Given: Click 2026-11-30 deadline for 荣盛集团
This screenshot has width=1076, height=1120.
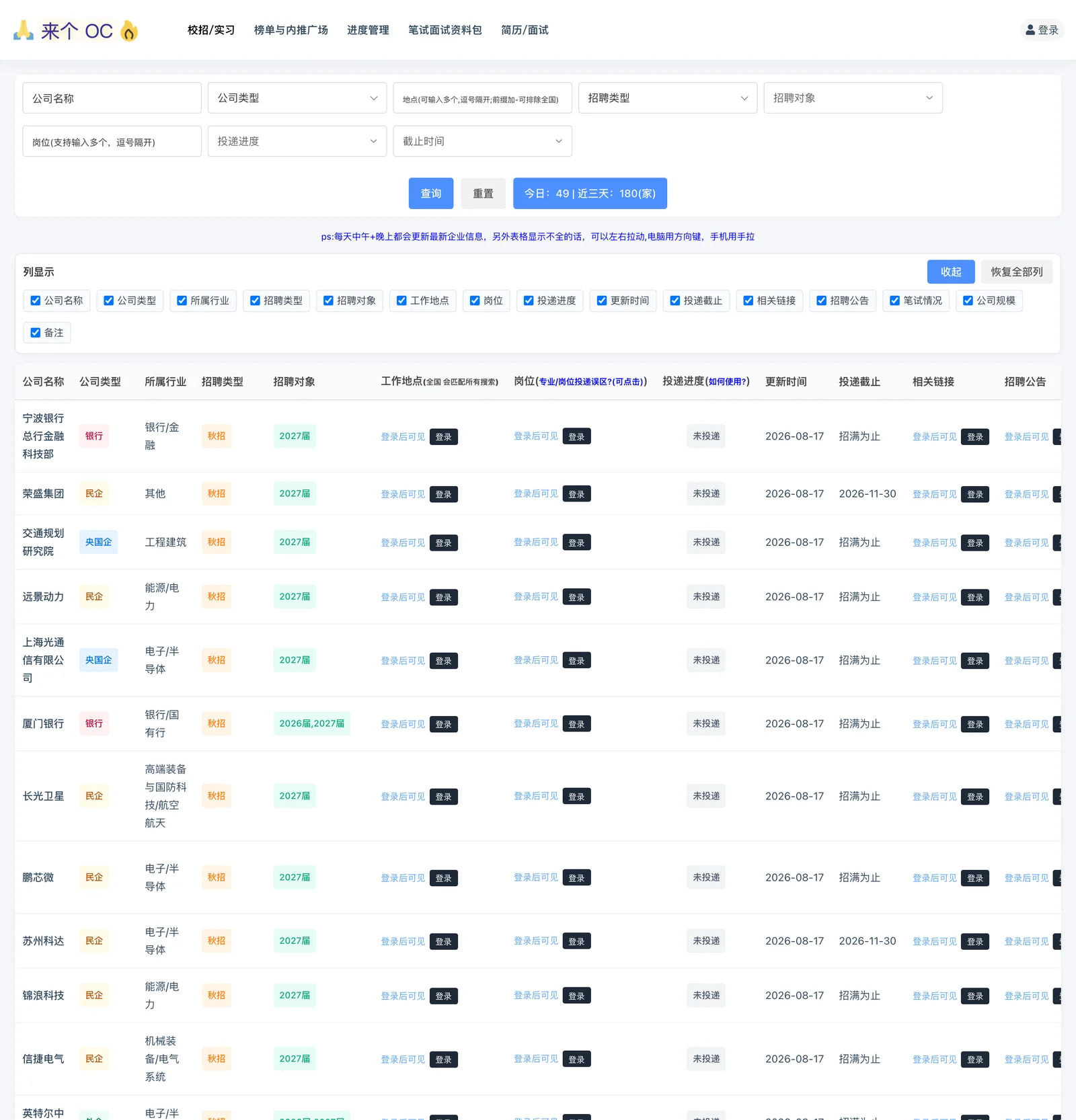Looking at the screenshot, I should [x=868, y=493].
